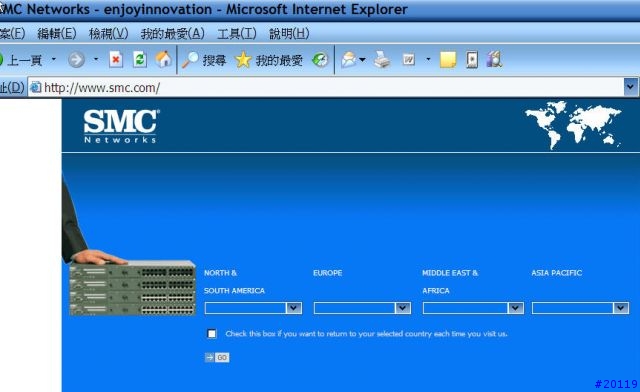
Task: Click the network switches product image
Action: (133, 288)
